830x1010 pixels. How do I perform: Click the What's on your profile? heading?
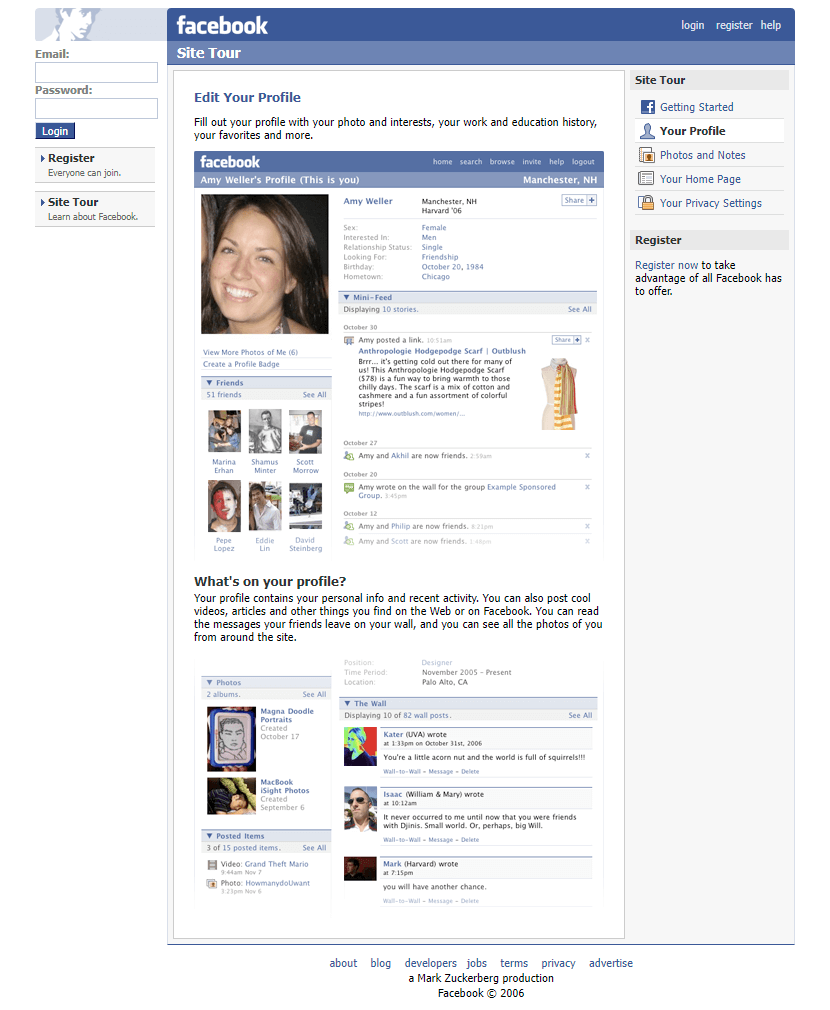pos(270,581)
